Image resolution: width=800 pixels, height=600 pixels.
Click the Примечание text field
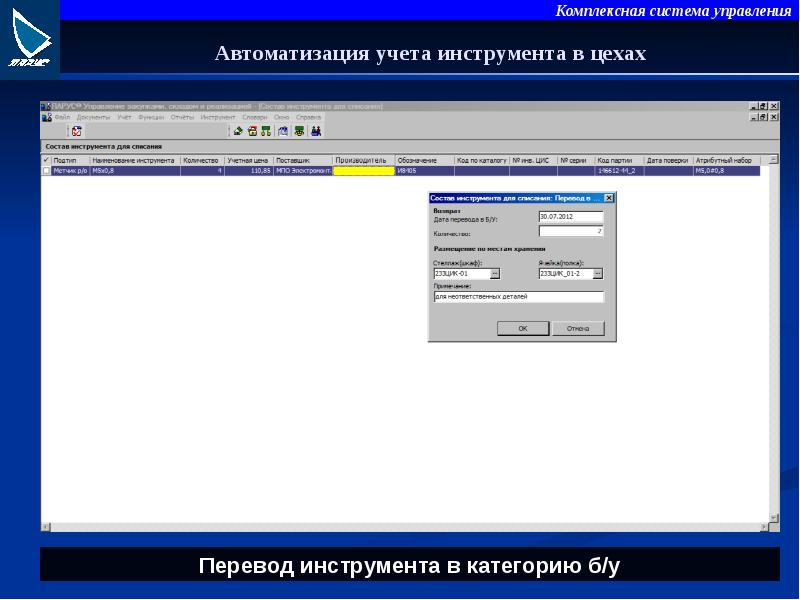coord(518,297)
